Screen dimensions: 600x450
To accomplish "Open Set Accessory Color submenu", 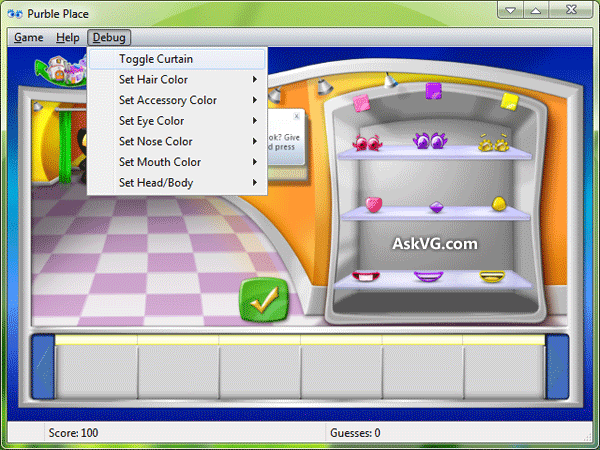I will tap(177, 100).
